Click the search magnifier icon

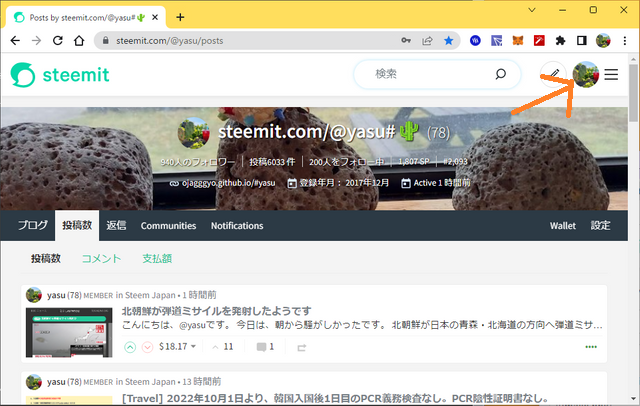(x=500, y=74)
